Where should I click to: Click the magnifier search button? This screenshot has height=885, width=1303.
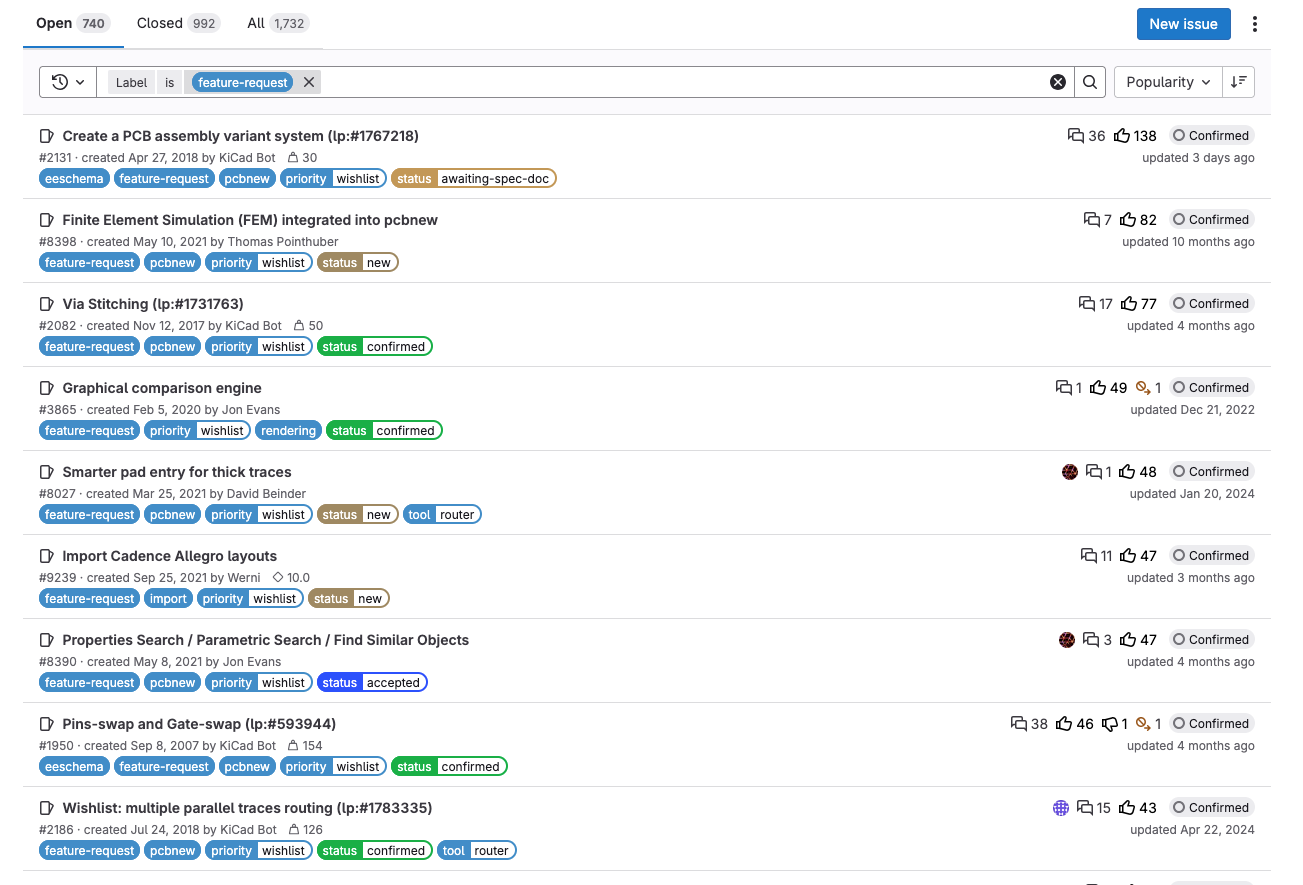point(1090,82)
